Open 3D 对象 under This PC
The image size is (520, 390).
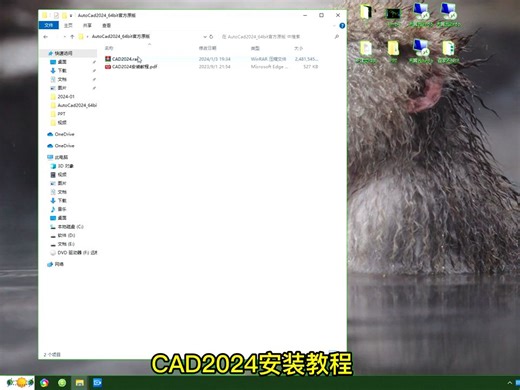click(65, 166)
